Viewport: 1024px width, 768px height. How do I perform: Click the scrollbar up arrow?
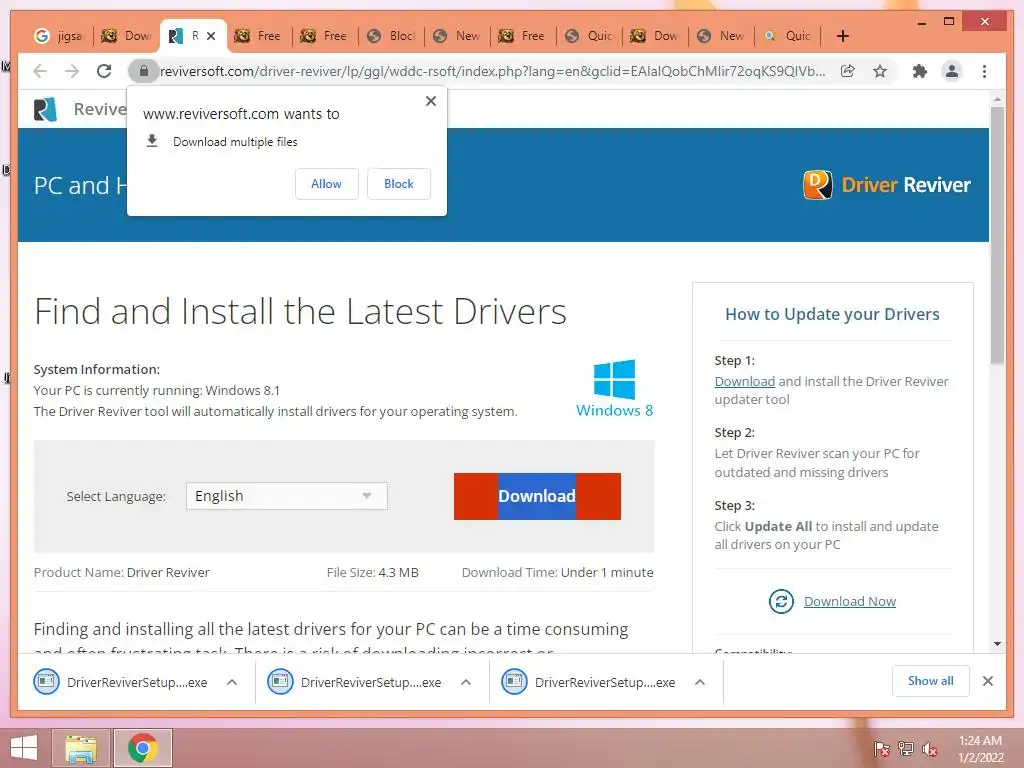click(x=997, y=100)
